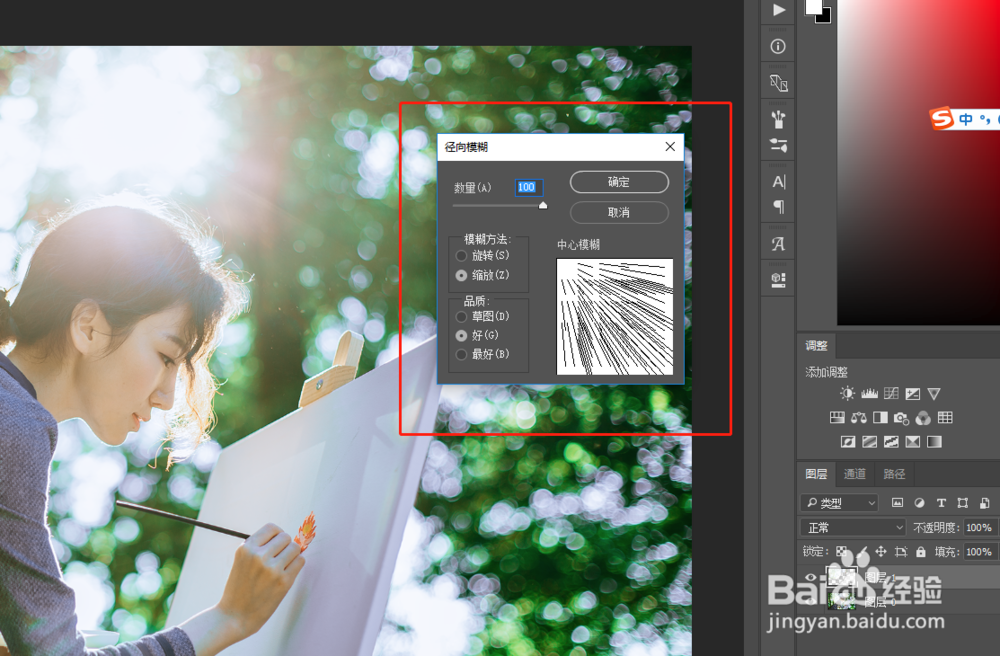1000x656 pixels.
Task: Close the 径向模糊 dialog
Action: click(x=670, y=147)
